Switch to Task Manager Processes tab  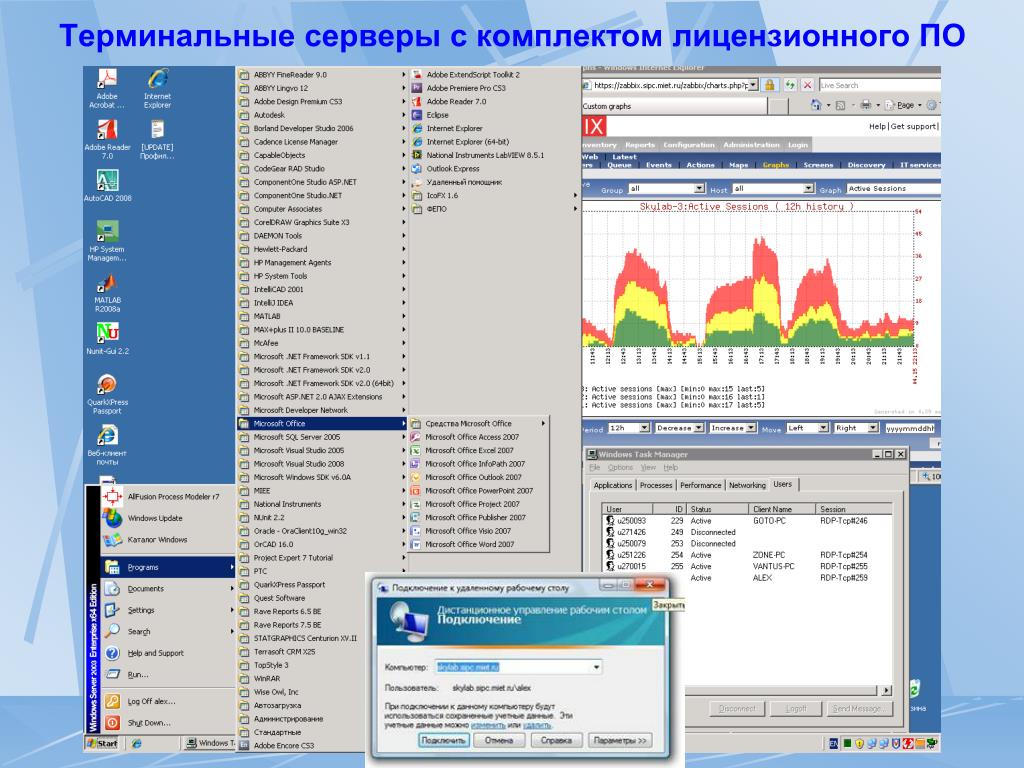(x=656, y=485)
